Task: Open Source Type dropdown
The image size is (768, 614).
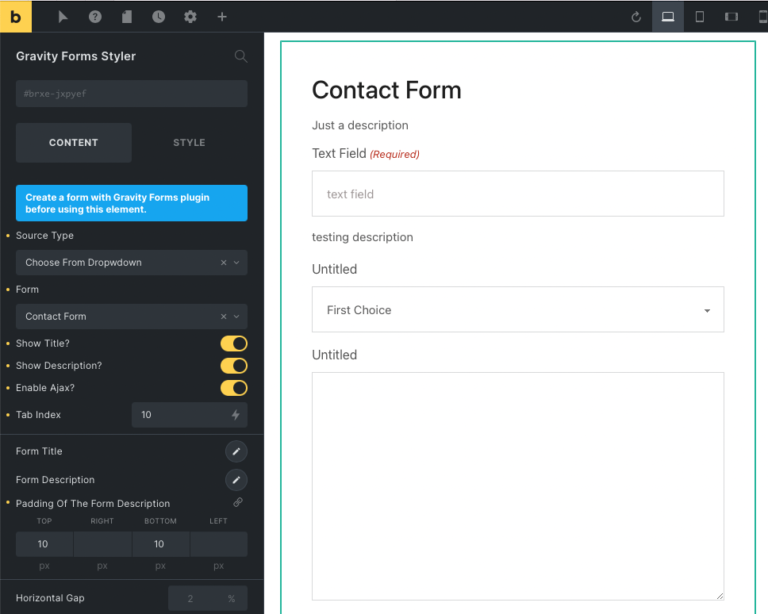Action: [x=131, y=262]
